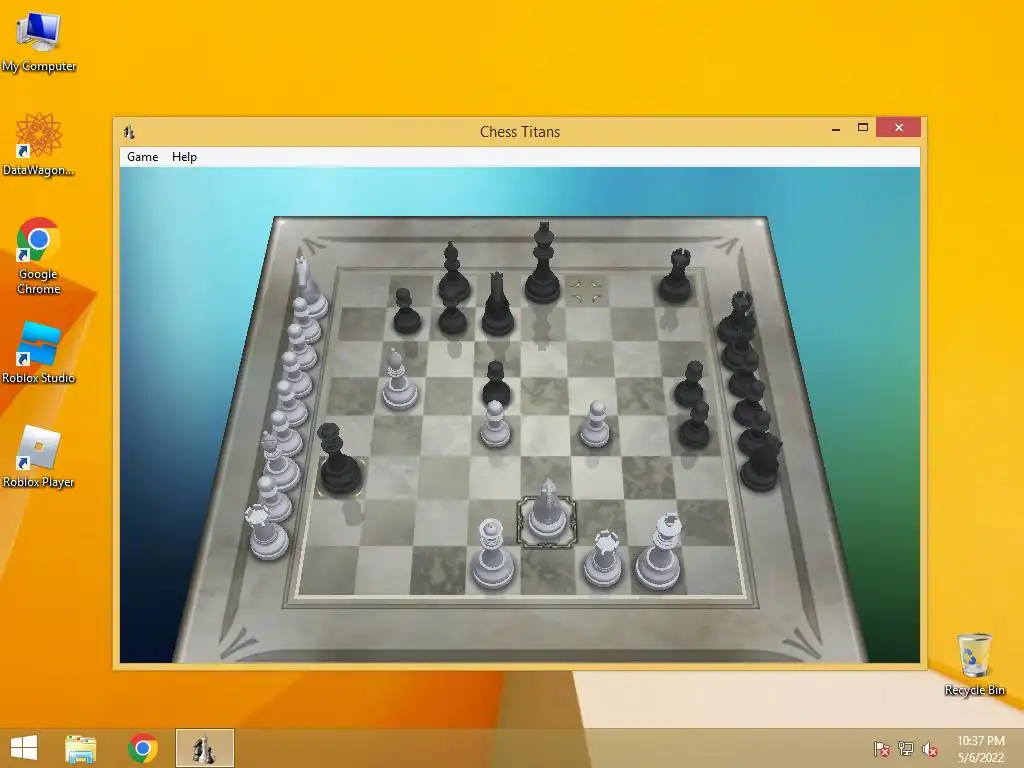This screenshot has height=768, width=1024.
Task: Select the Google Chrome desktop shortcut
Action: 39,256
